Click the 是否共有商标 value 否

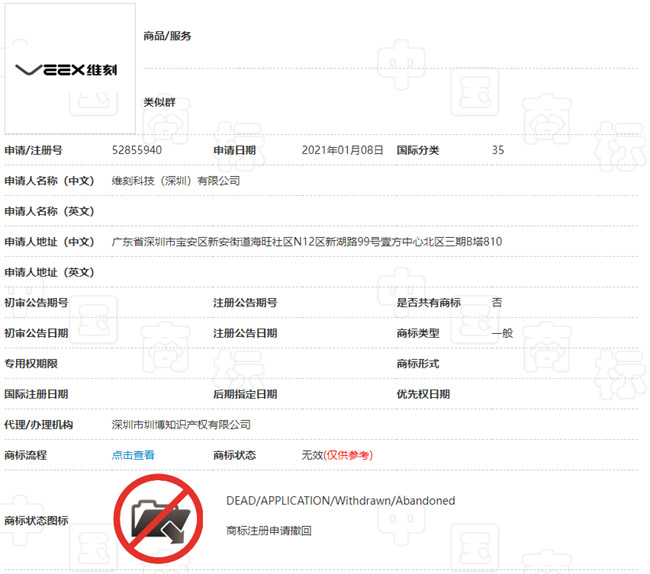tap(497, 302)
